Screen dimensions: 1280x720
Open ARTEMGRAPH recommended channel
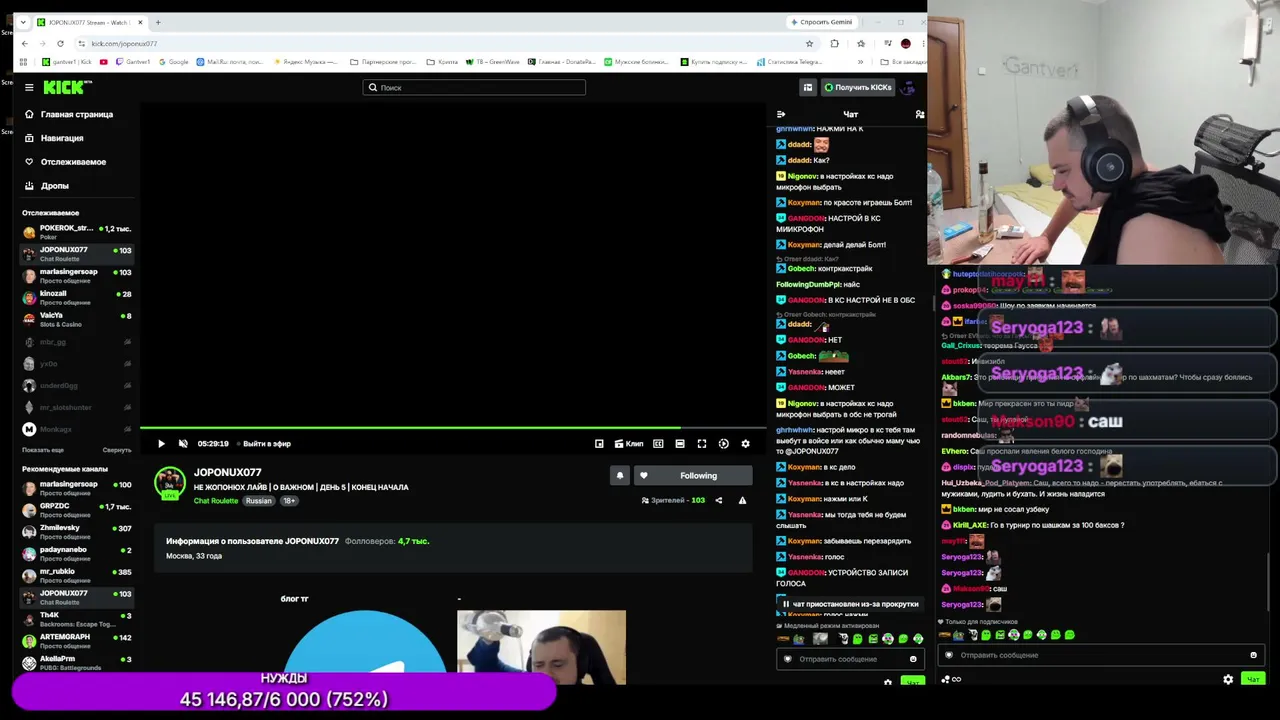(x=78, y=641)
